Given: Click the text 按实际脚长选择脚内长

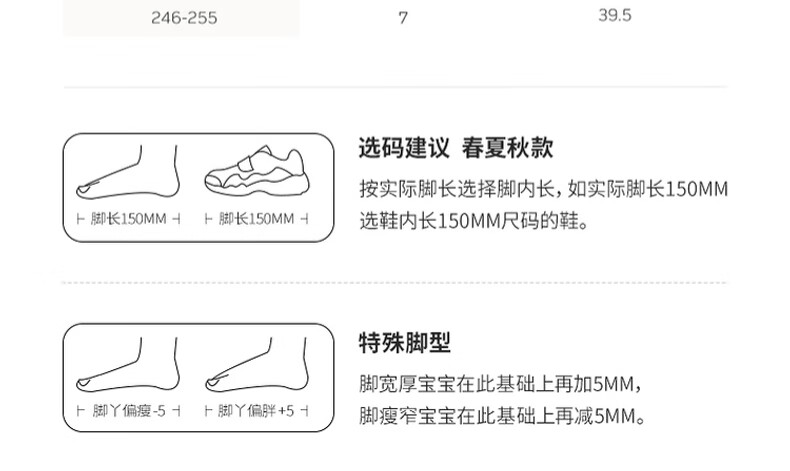Looking at the screenshot, I should (x=456, y=189).
